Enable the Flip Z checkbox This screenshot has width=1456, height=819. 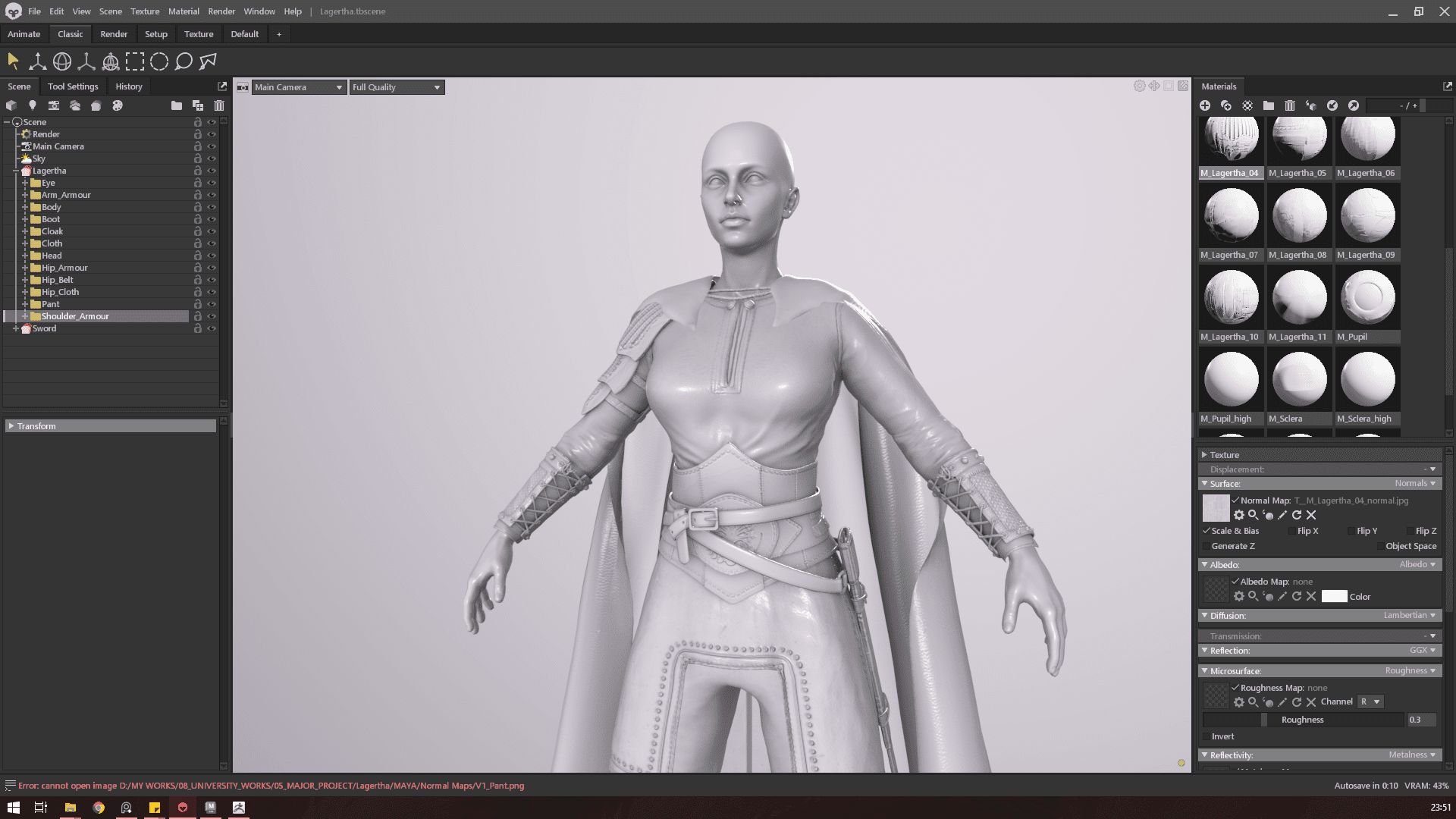tap(1410, 531)
